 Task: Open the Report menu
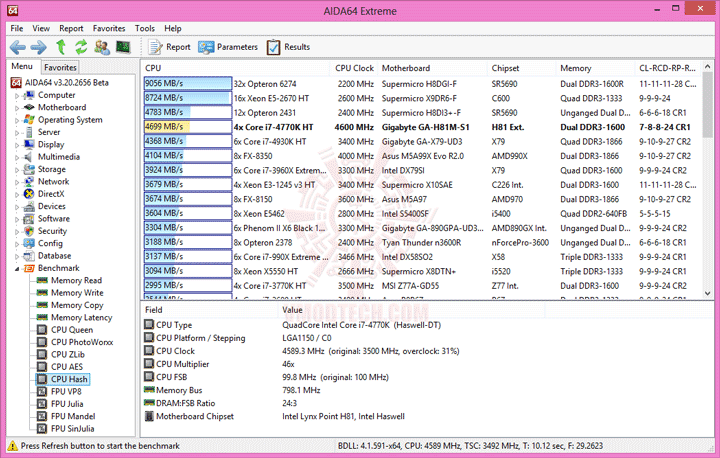coord(71,28)
